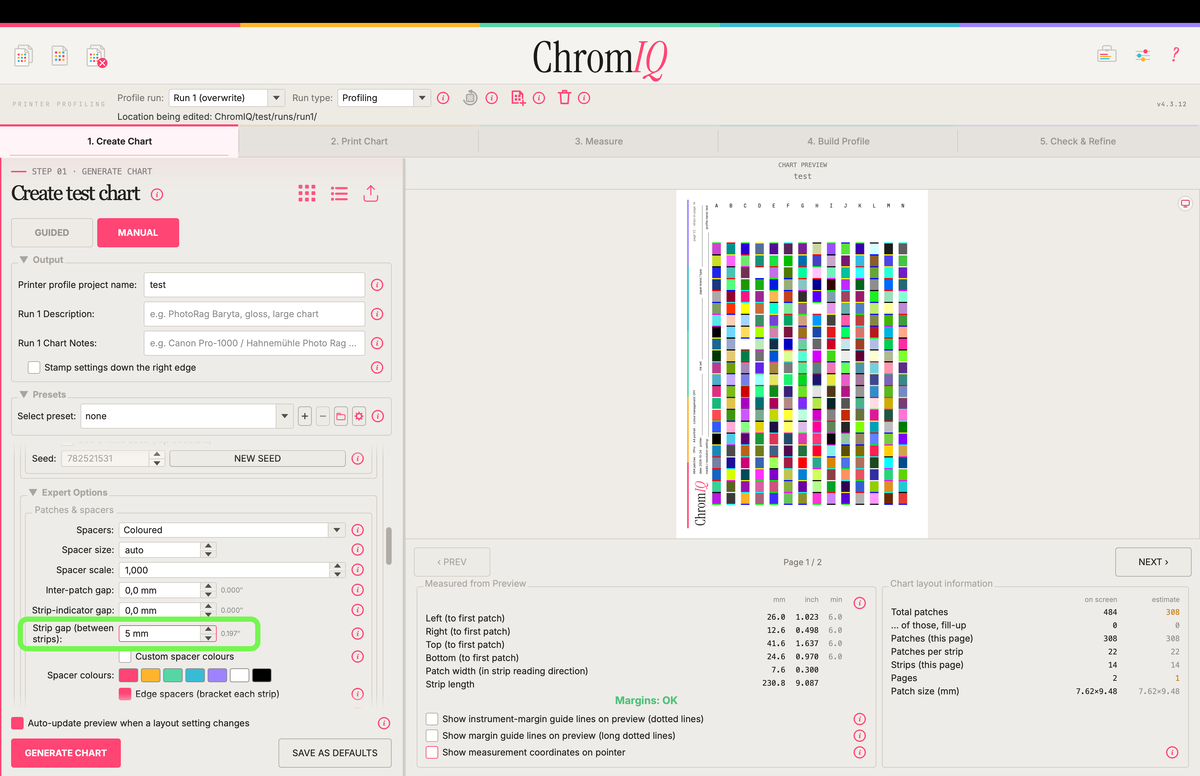Enable Show measurement coordinates on pointer
The height and width of the screenshot is (776, 1200).
tap(432, 752)
